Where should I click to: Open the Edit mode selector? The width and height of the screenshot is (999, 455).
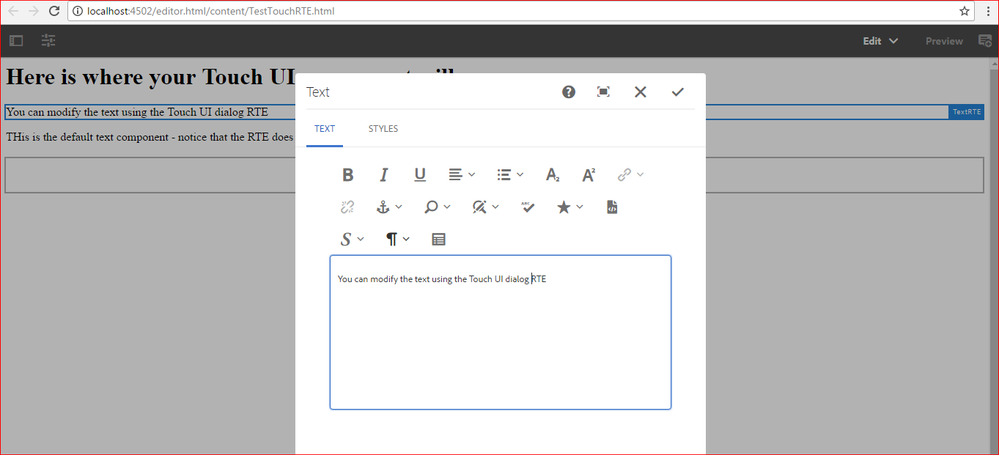pos(880,41)
